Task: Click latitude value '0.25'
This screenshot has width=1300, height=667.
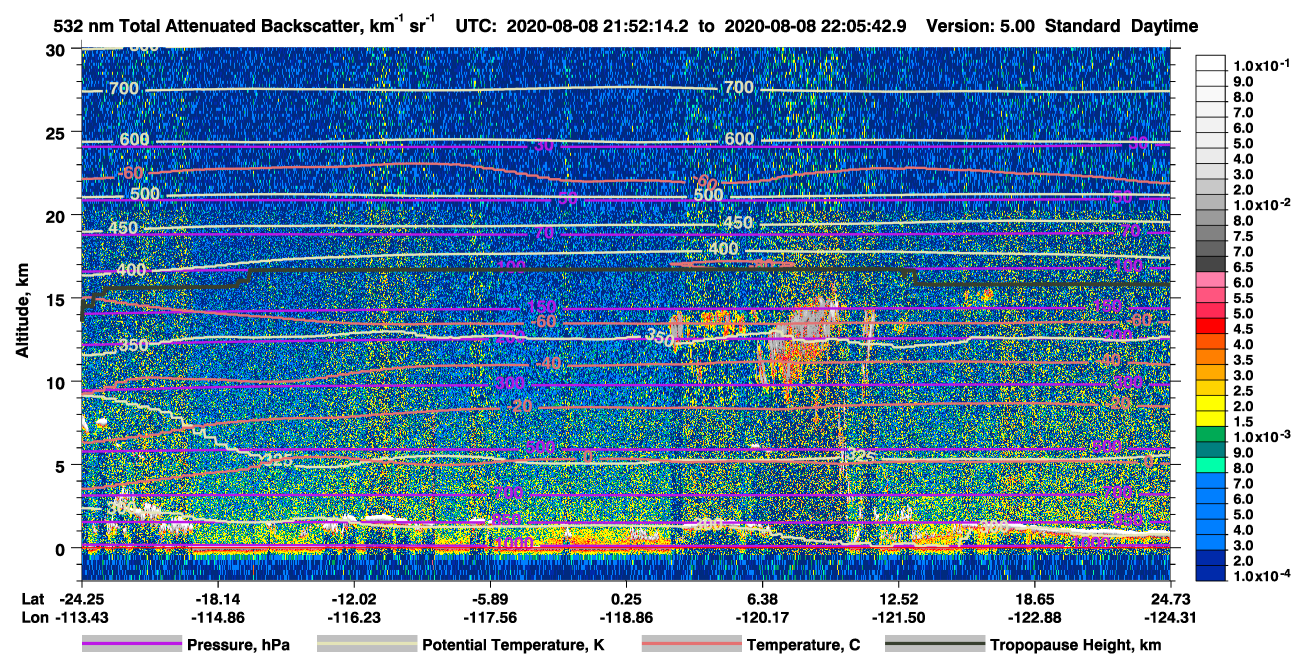Action: pos(627,599)
